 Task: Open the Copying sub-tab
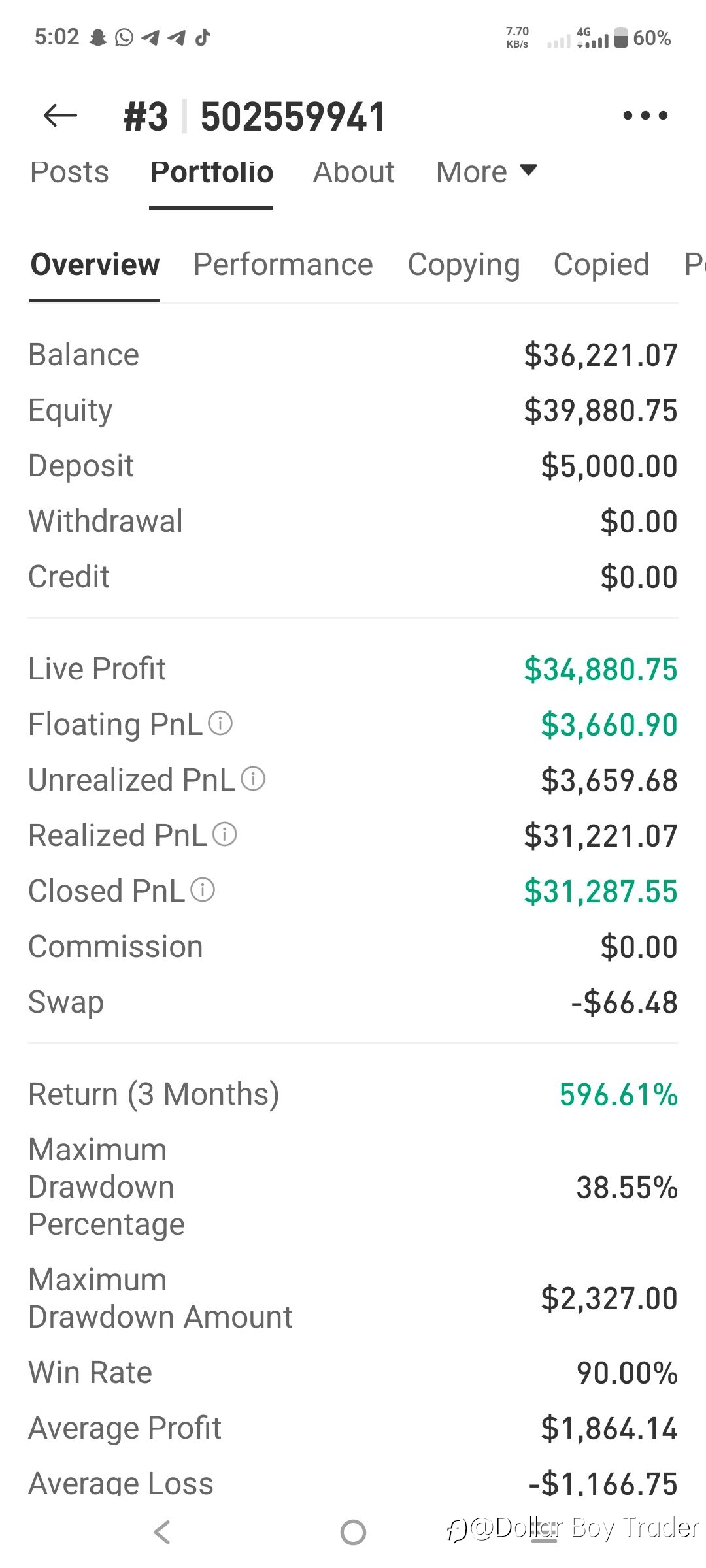463,266
